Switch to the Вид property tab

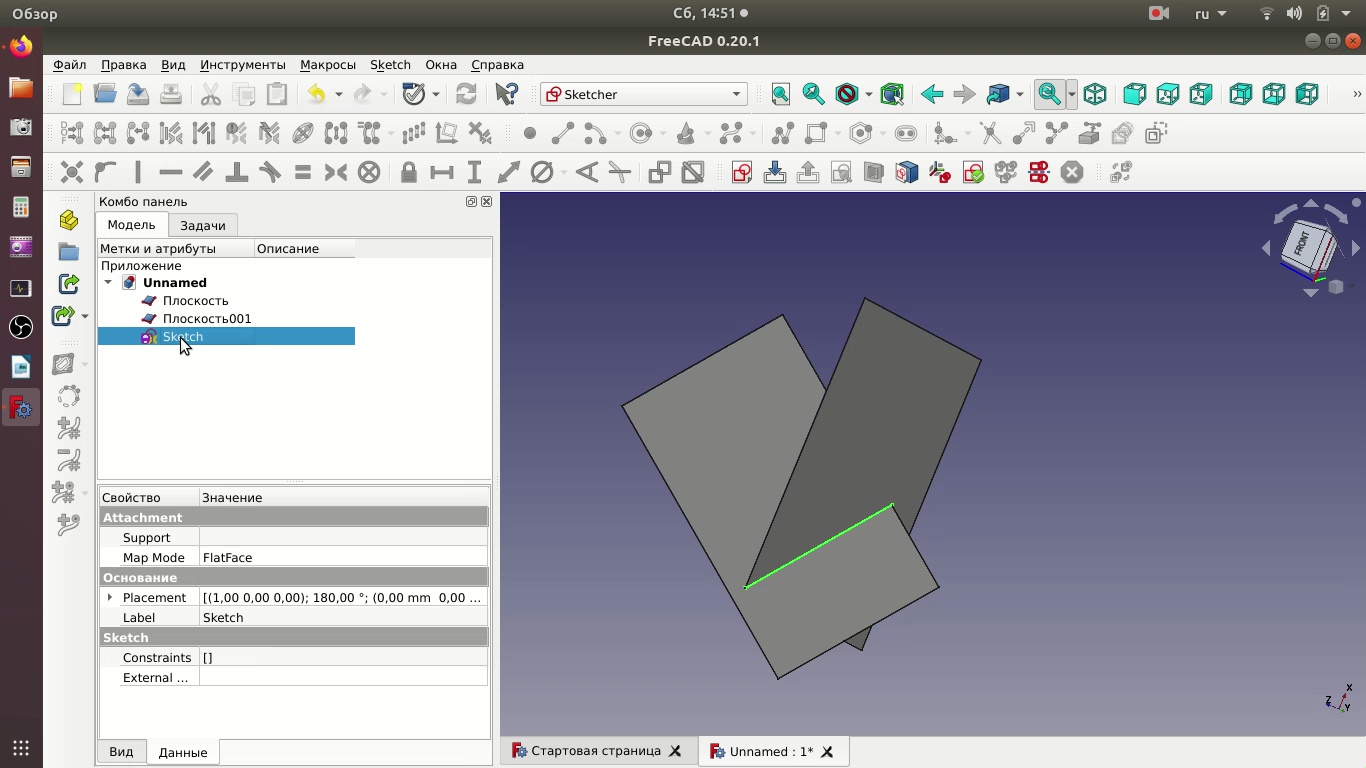121,752
